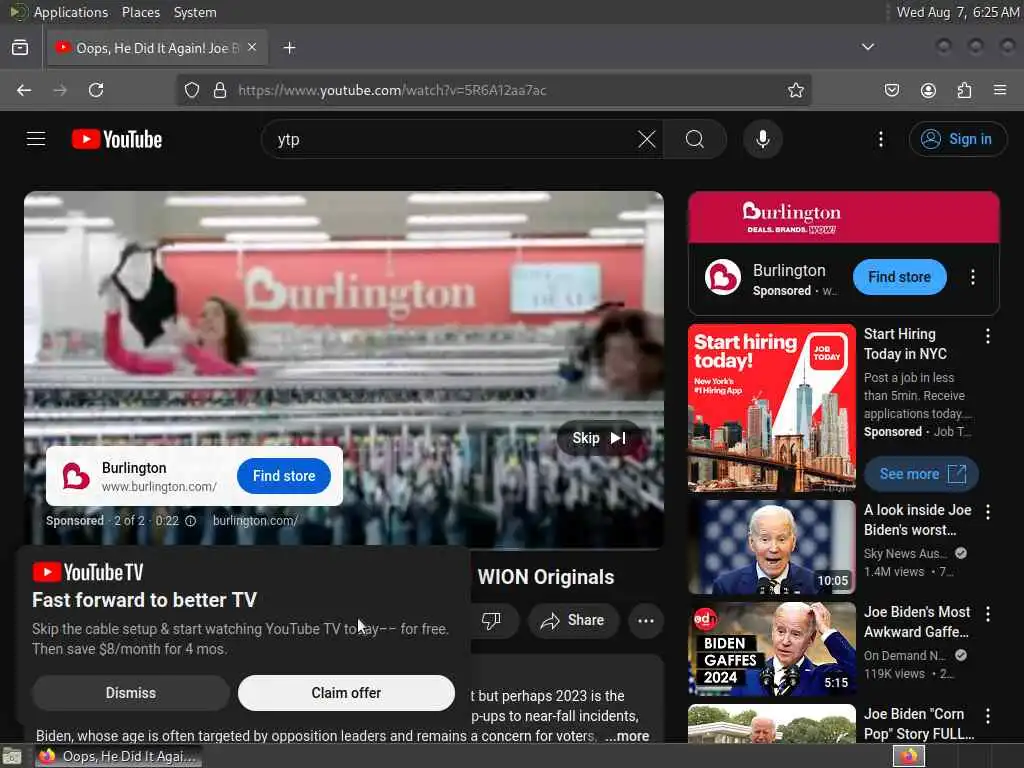Open Firefox application menu
Screen dimensions: 1024x768
1000,90
